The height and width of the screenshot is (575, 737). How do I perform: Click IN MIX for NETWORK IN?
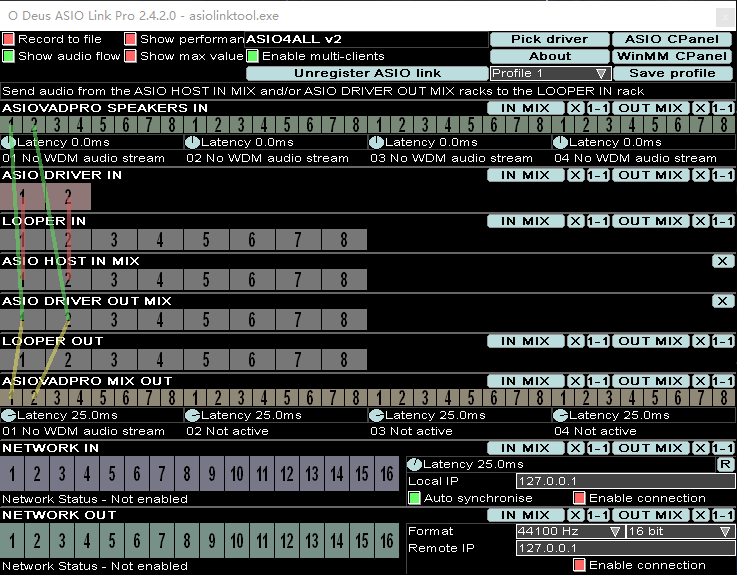pyautogui.click(x=525, y=449)
